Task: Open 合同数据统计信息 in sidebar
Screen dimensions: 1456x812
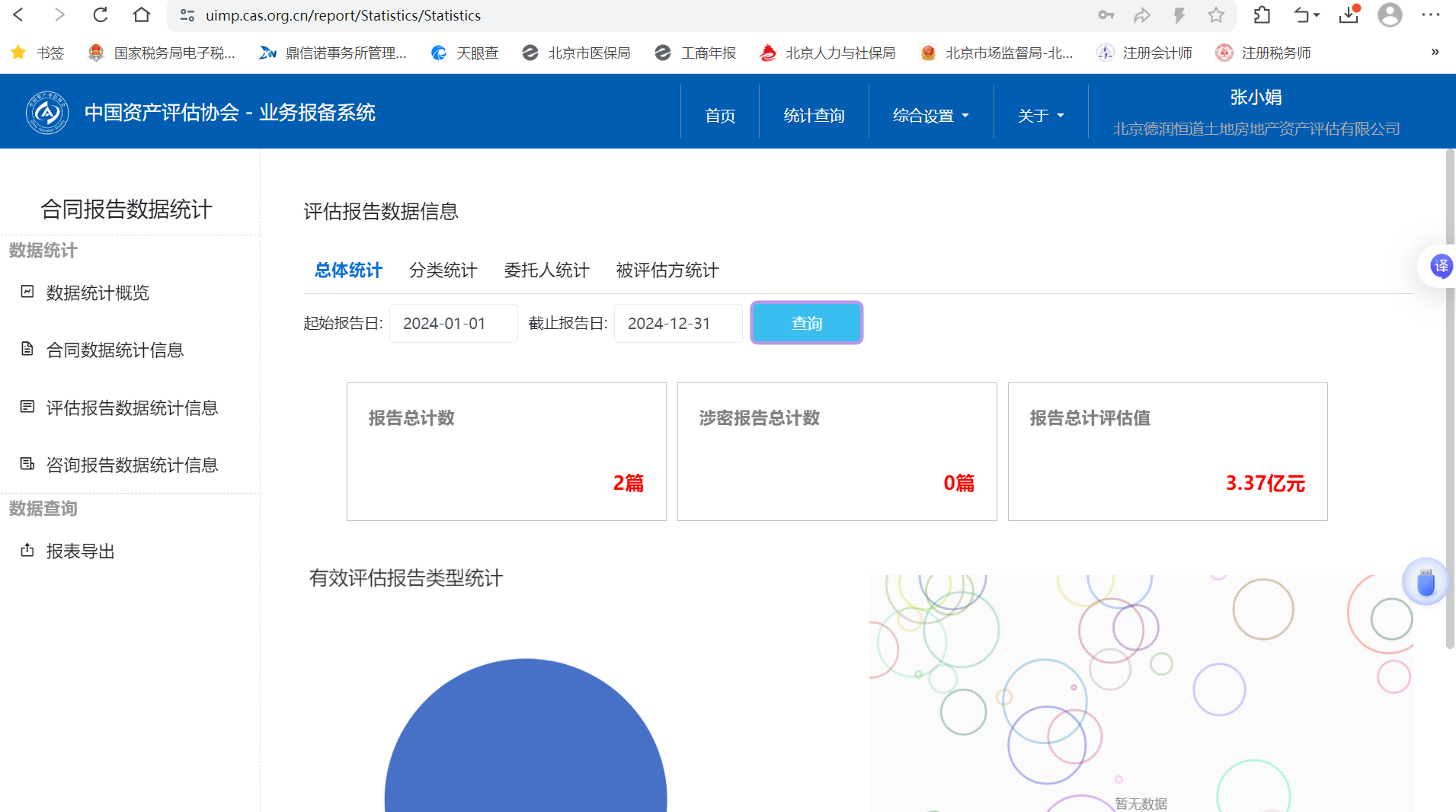Action: tap(114, 350)
